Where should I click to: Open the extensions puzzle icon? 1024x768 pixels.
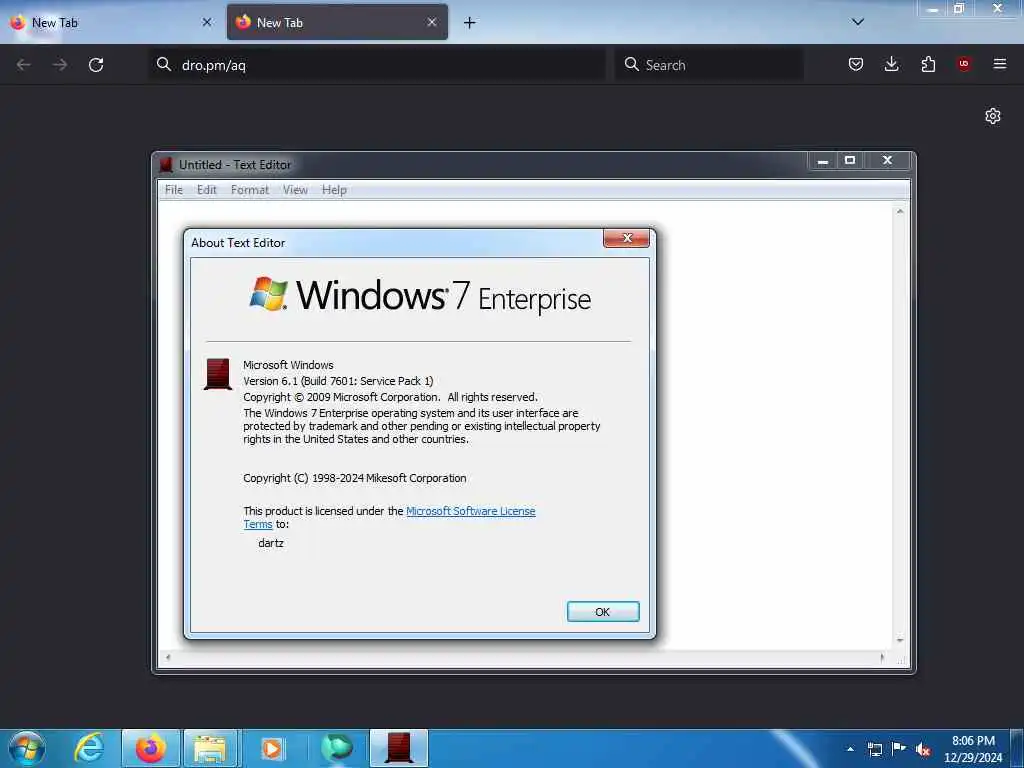pyautogui.click(x=928, y=64)
